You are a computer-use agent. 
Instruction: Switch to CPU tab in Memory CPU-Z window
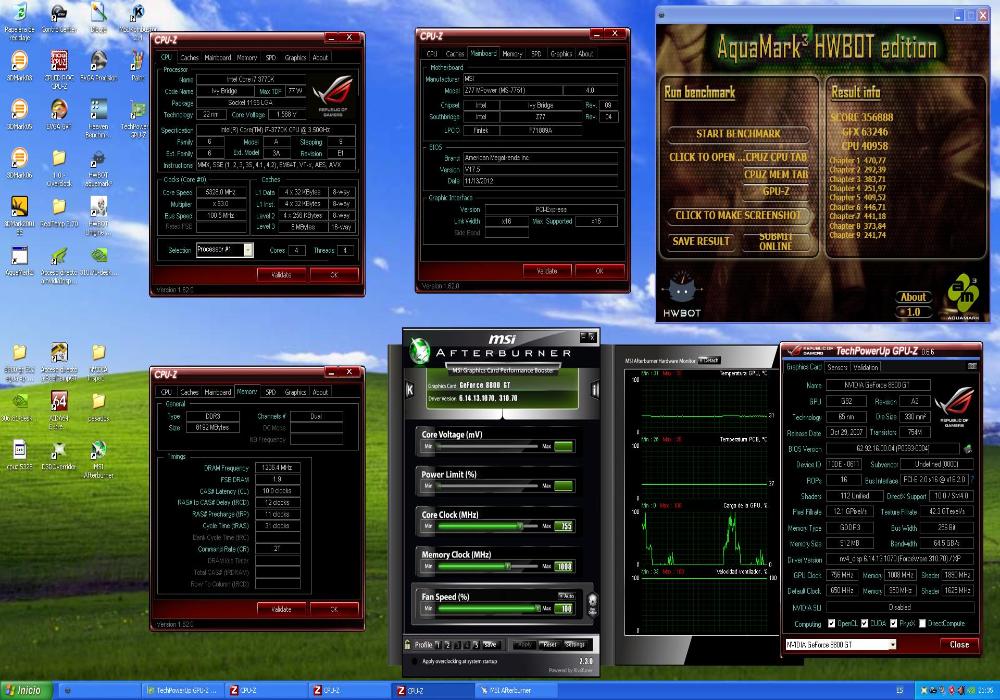tap(166, 392)
